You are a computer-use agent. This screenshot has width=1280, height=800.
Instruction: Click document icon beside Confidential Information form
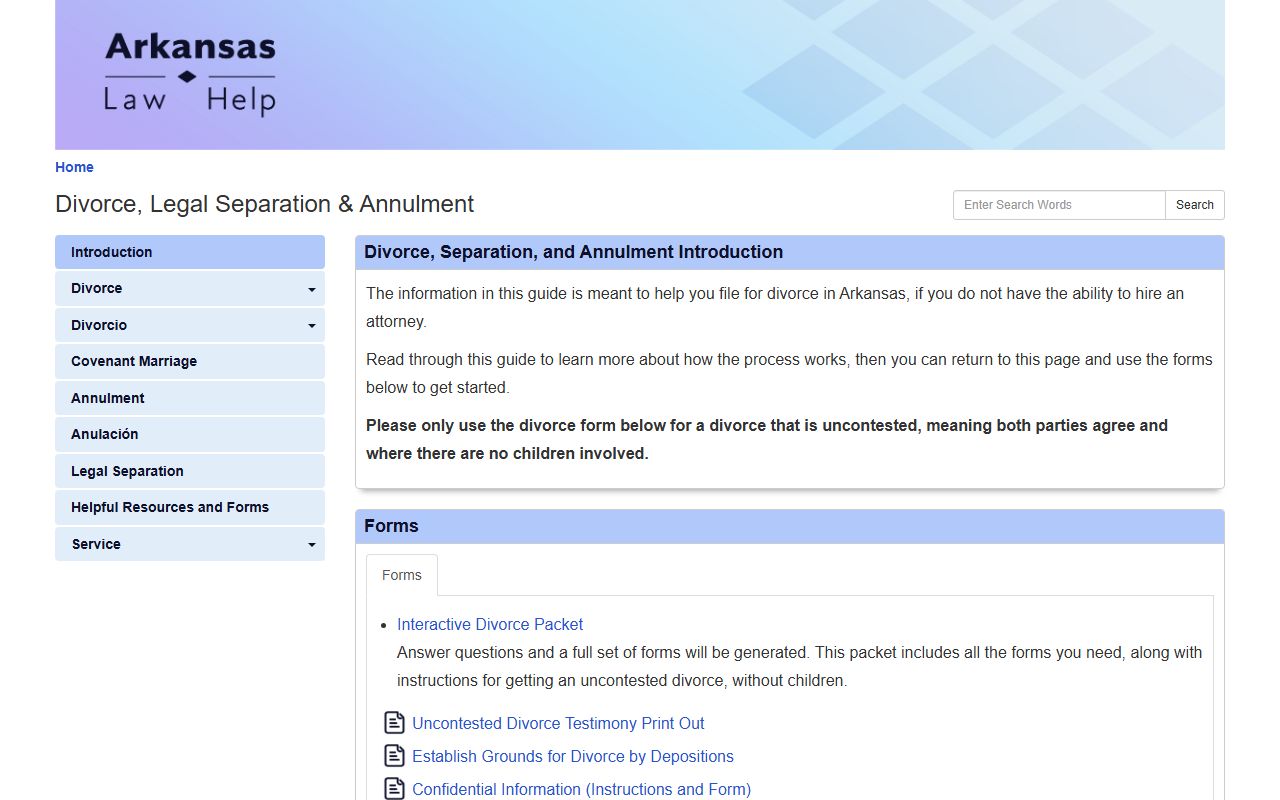[x=395, y=789]
